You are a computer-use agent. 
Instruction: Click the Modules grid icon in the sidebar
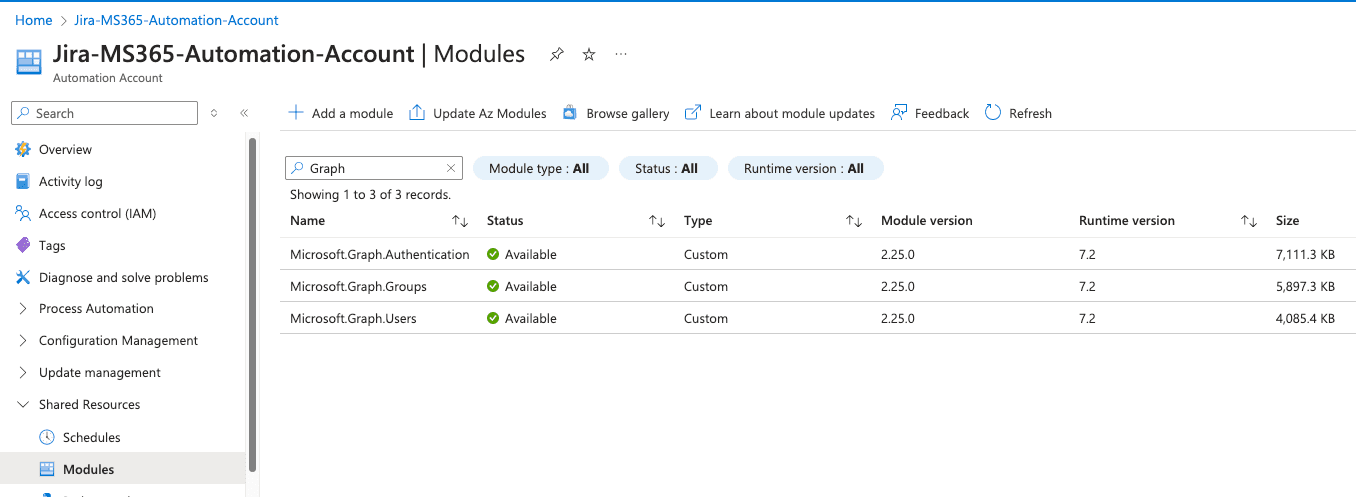(x=46, y=469)
